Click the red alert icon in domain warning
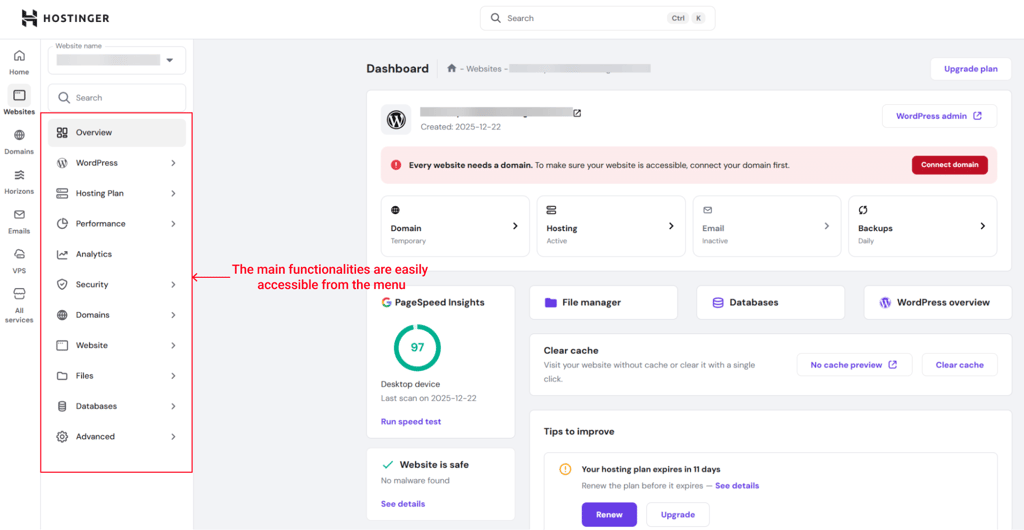1024x530 pixels. point(396,165)
